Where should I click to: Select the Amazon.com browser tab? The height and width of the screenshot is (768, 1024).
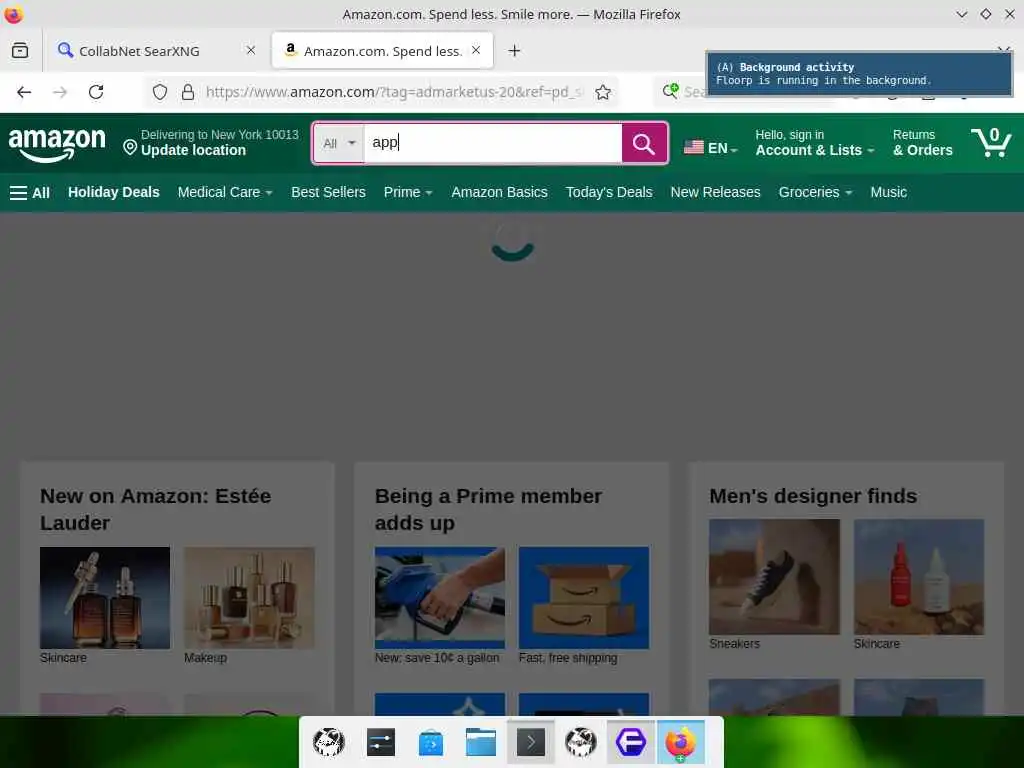[x=383, y=50]
